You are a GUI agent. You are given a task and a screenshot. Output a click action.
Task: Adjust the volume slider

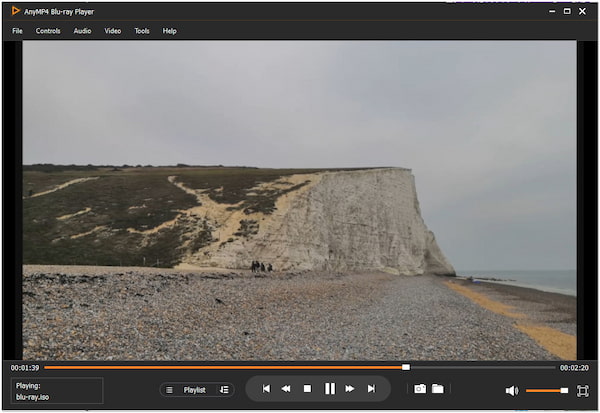click(546, 390)
